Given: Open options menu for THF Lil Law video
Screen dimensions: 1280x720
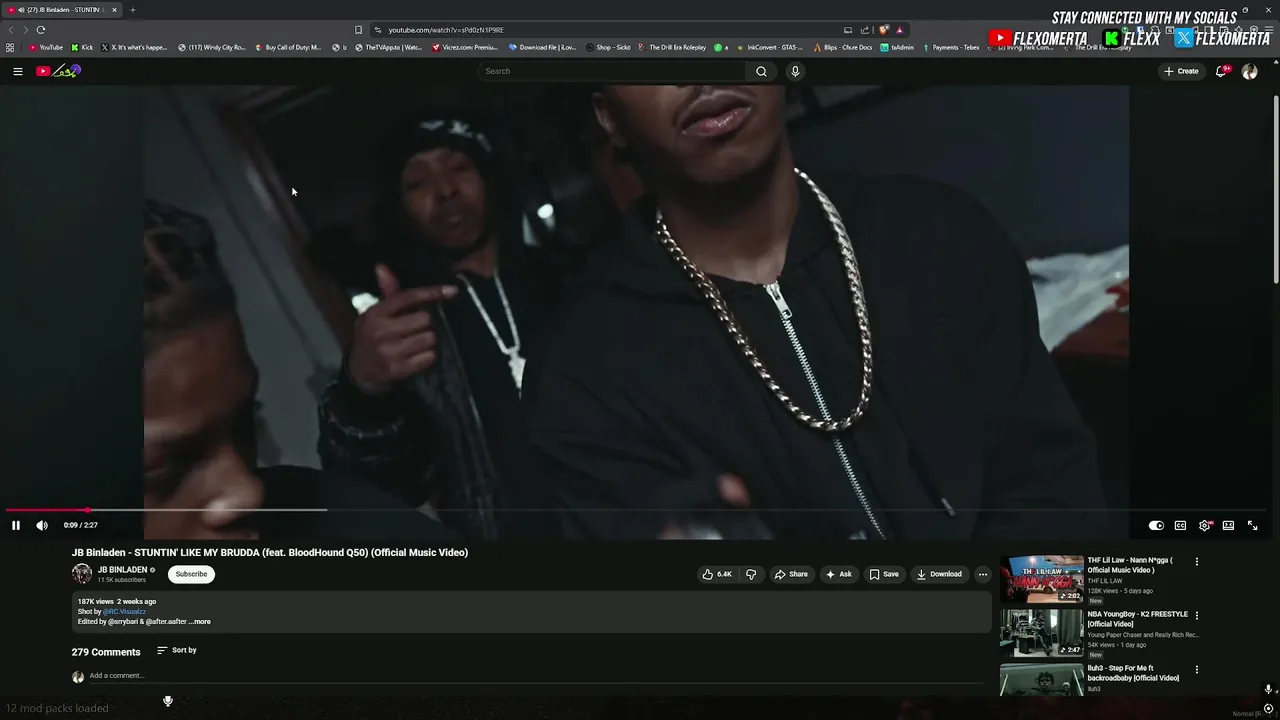Looking at the screenshot, I should [x=1196, y=562].
